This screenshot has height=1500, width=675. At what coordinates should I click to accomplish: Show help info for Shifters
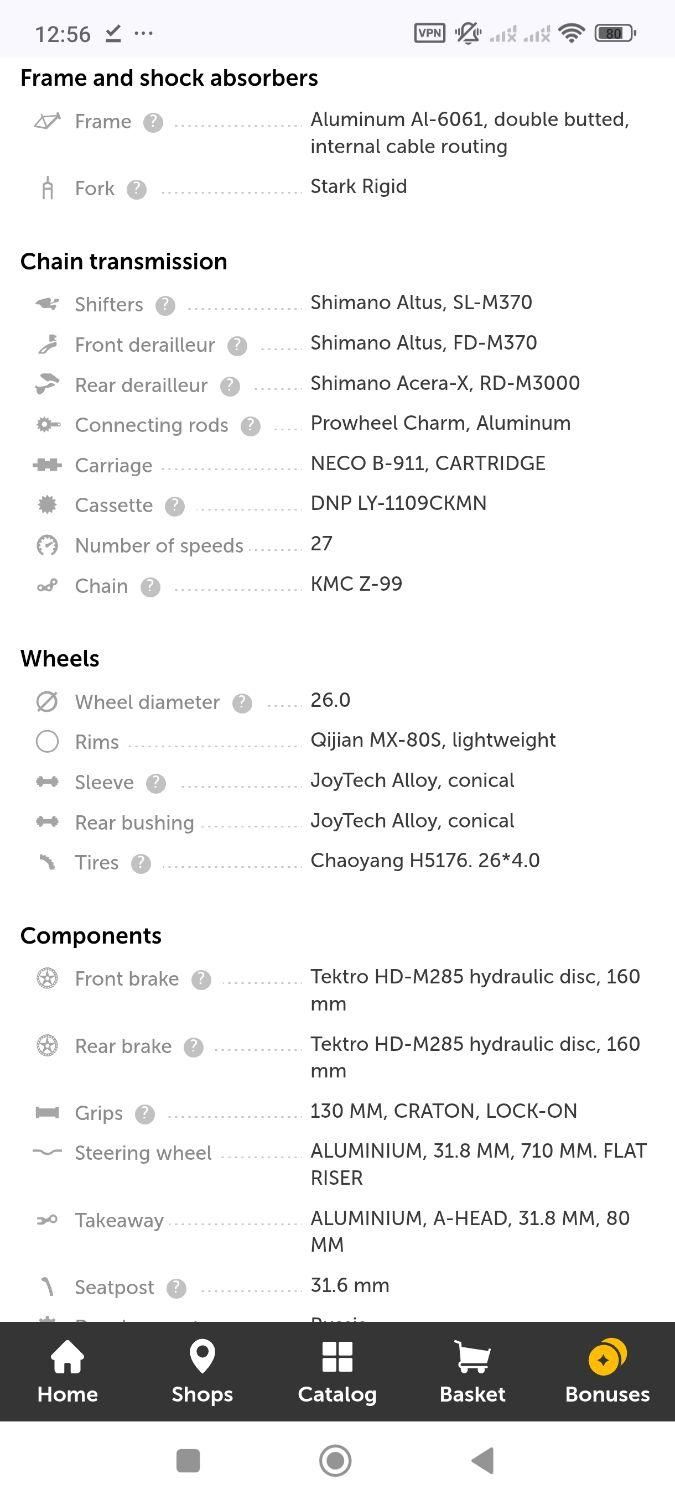tap(165, 305)
